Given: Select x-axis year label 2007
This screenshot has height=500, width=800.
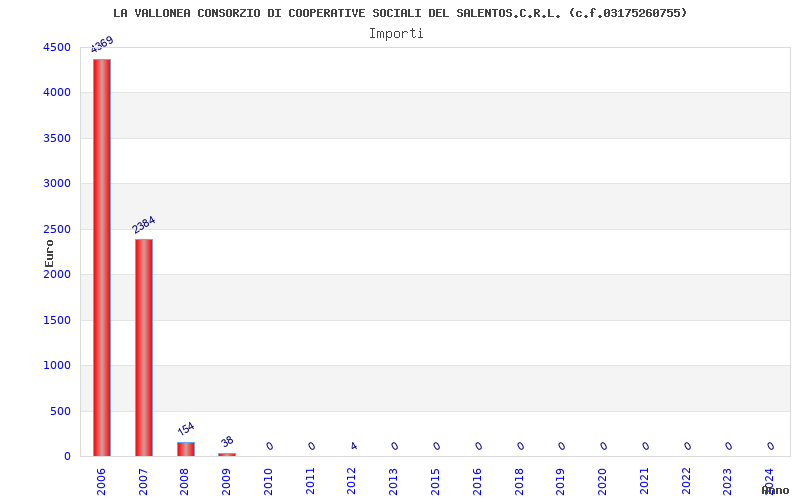Looking at the screenshot, I should [143, 481].
